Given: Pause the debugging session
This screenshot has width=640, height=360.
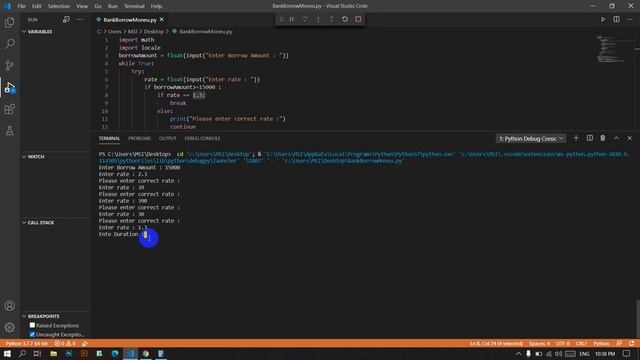Looking at the screenshot, I should (292, 19).
